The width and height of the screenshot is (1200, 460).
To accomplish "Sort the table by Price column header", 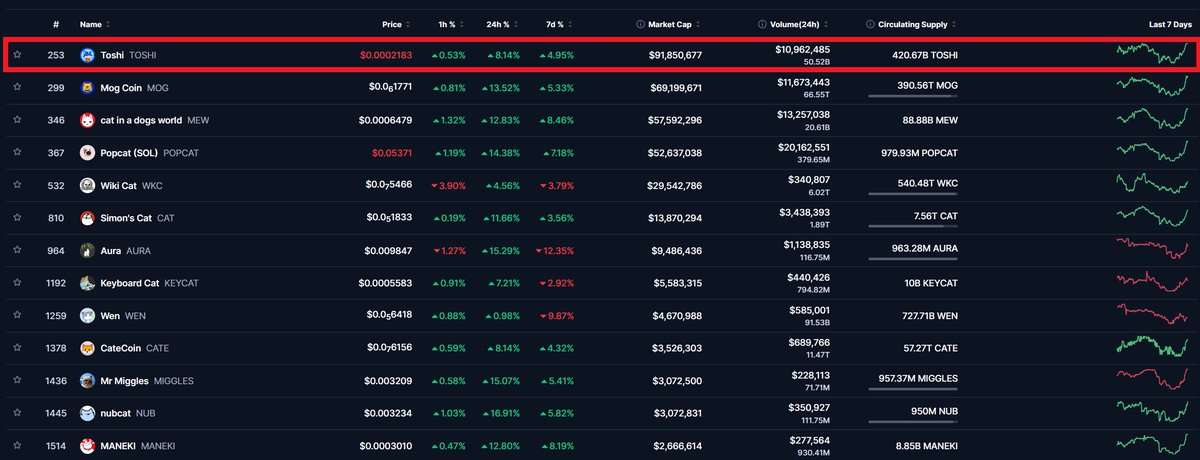I will pos(391,23).
